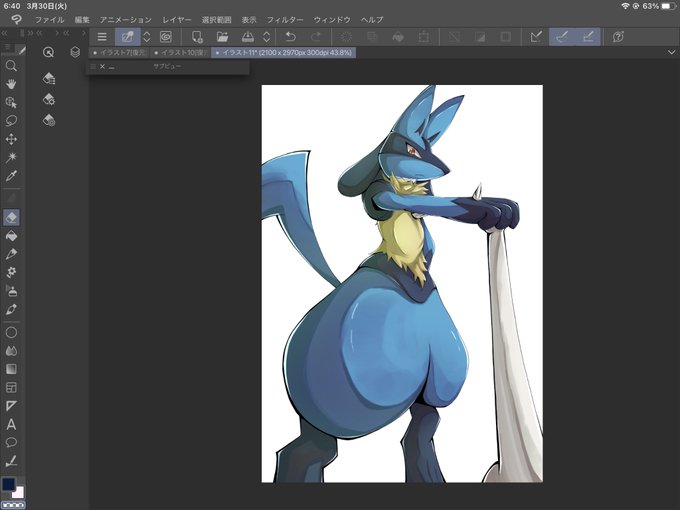Choose the second eraser sub tool with gear
Image resolution: width=680 pixels, height=510 pixels.
click(49, 99)
